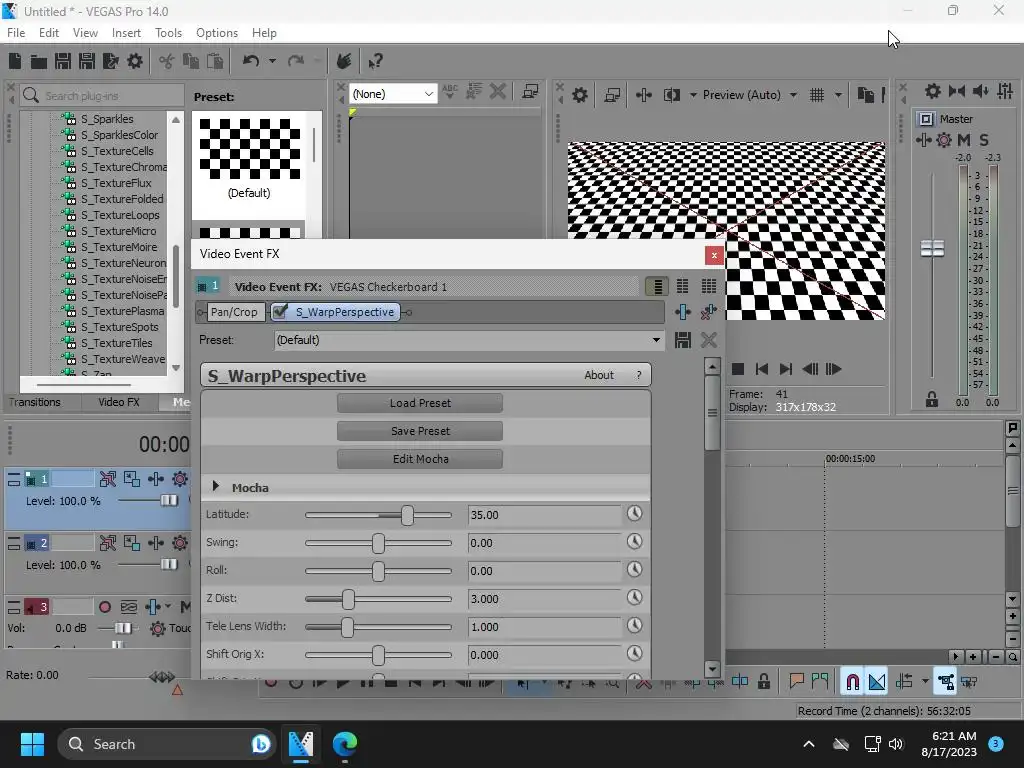Arm track 3 for record
Viewport: 1024px width, 768px height.
pos(104,607)
